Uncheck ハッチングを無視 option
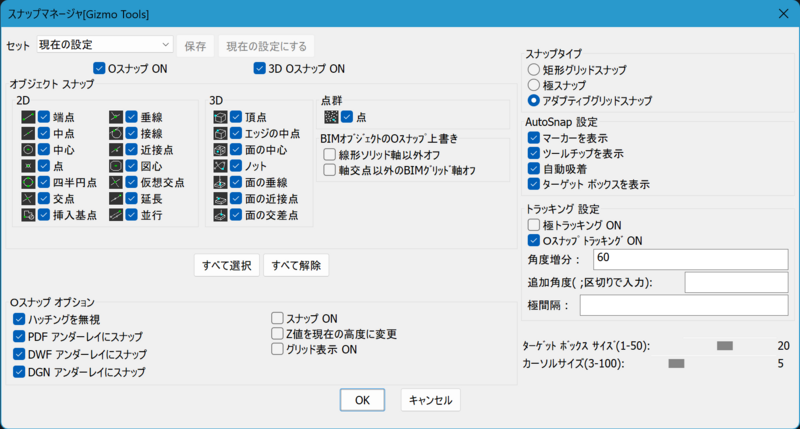Screen dimensions: 800x429 (19, 318)
